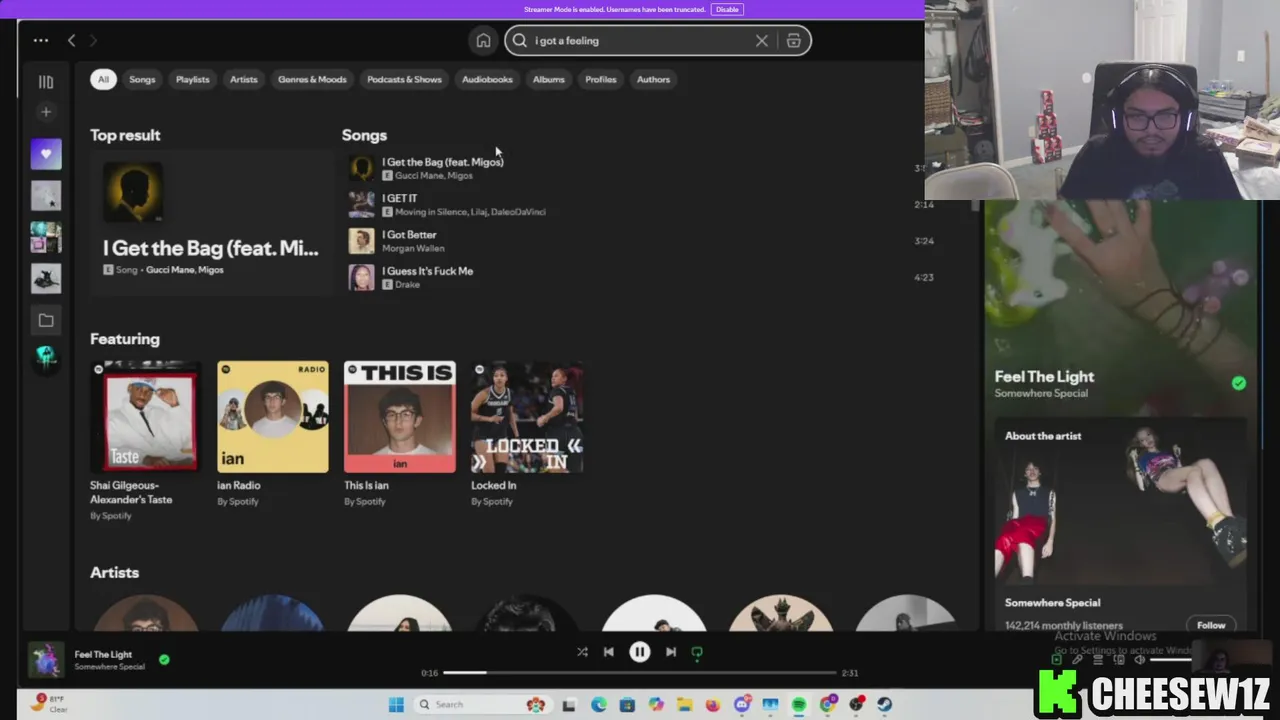Open Somewhere Special under About the artist
Screen dimensions: 1280x720
point(1052,603)
